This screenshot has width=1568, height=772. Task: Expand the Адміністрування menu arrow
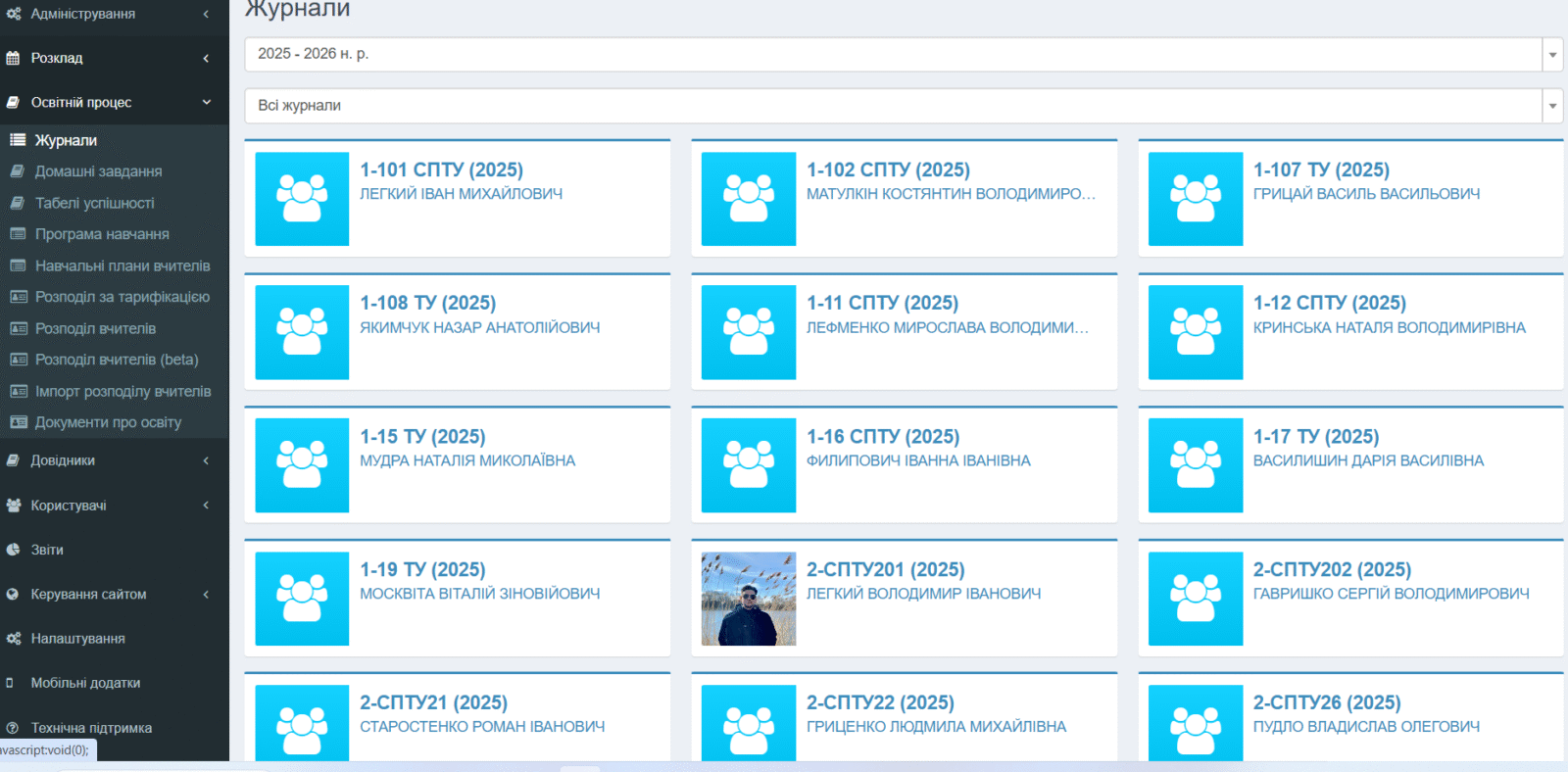click(206, 14)
